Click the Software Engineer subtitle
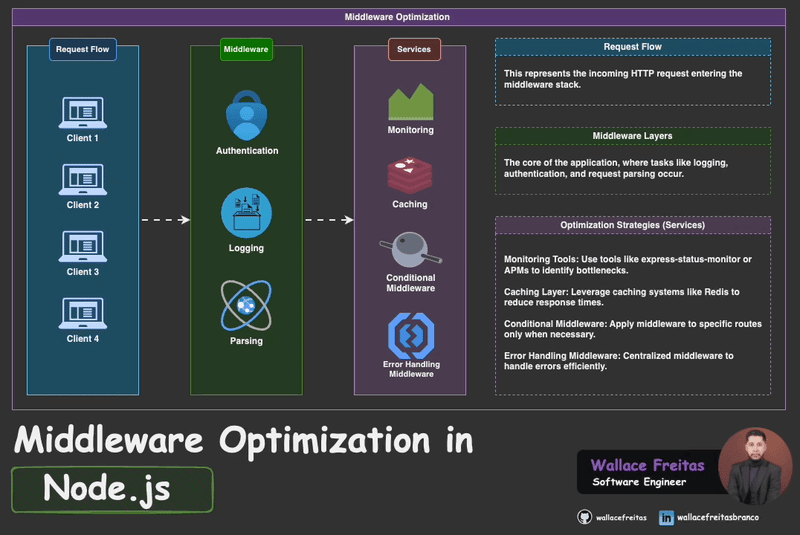 (x=639, y=482)
